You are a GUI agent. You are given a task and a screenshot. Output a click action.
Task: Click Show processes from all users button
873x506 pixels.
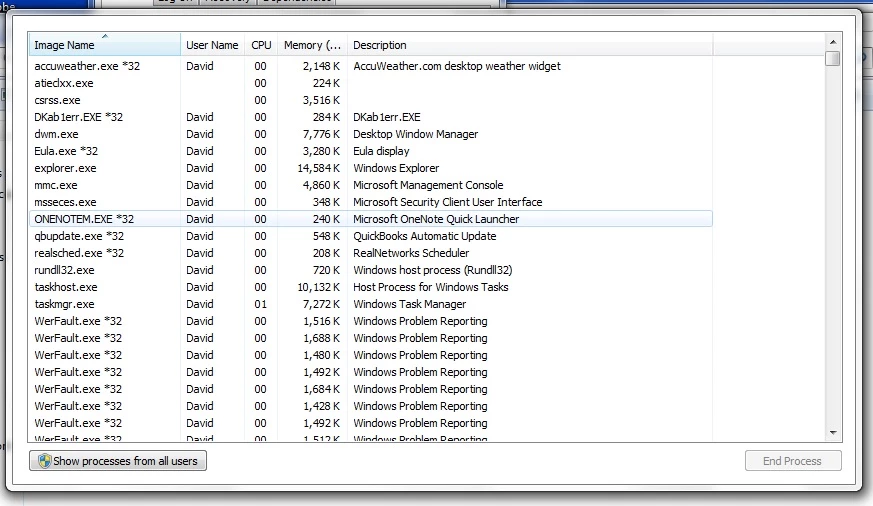118,461
